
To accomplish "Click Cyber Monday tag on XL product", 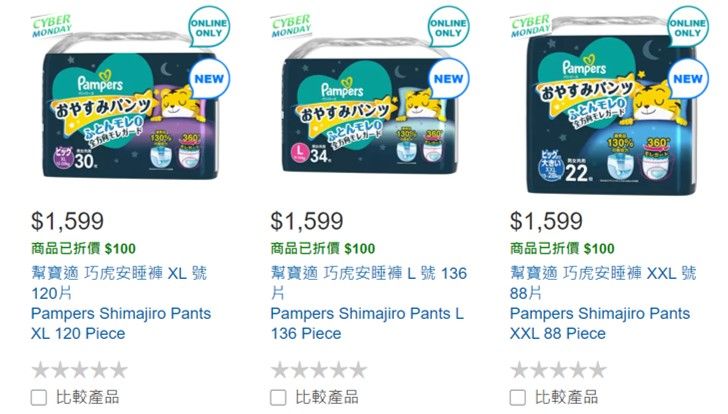I will pos(52,26).
